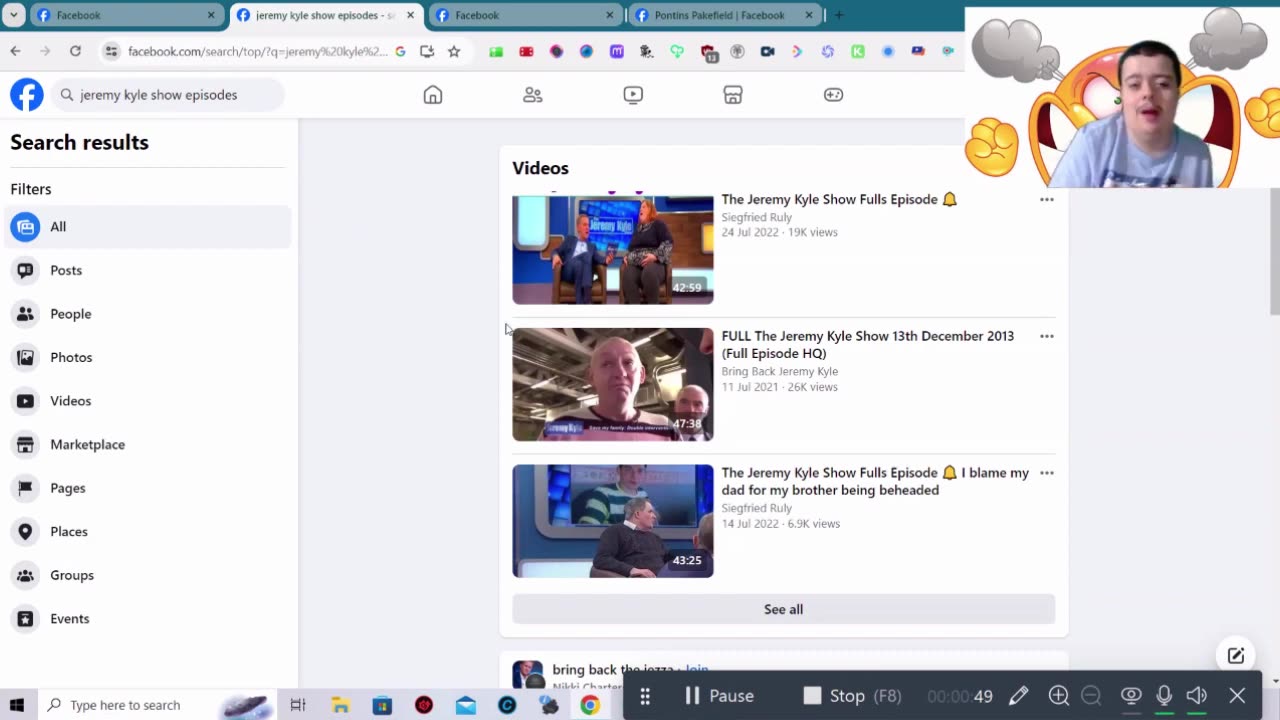This screenshot has width=1280, height=720.
Task: Open Task View on the taskbar
Action: coord(298,705)
